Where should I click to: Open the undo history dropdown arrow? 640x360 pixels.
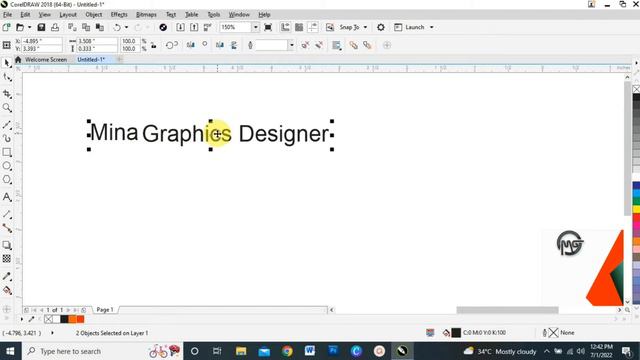126,27
